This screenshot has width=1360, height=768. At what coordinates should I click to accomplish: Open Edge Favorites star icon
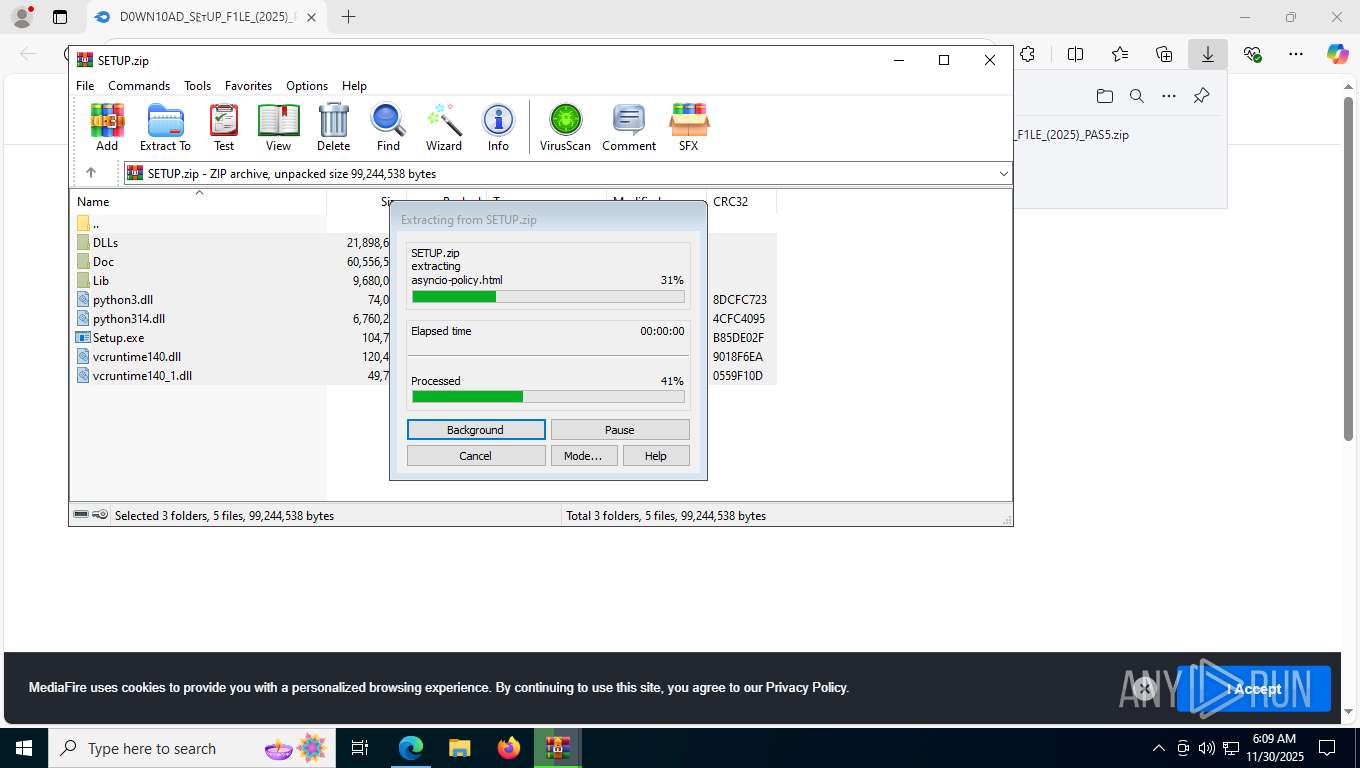1120,55
